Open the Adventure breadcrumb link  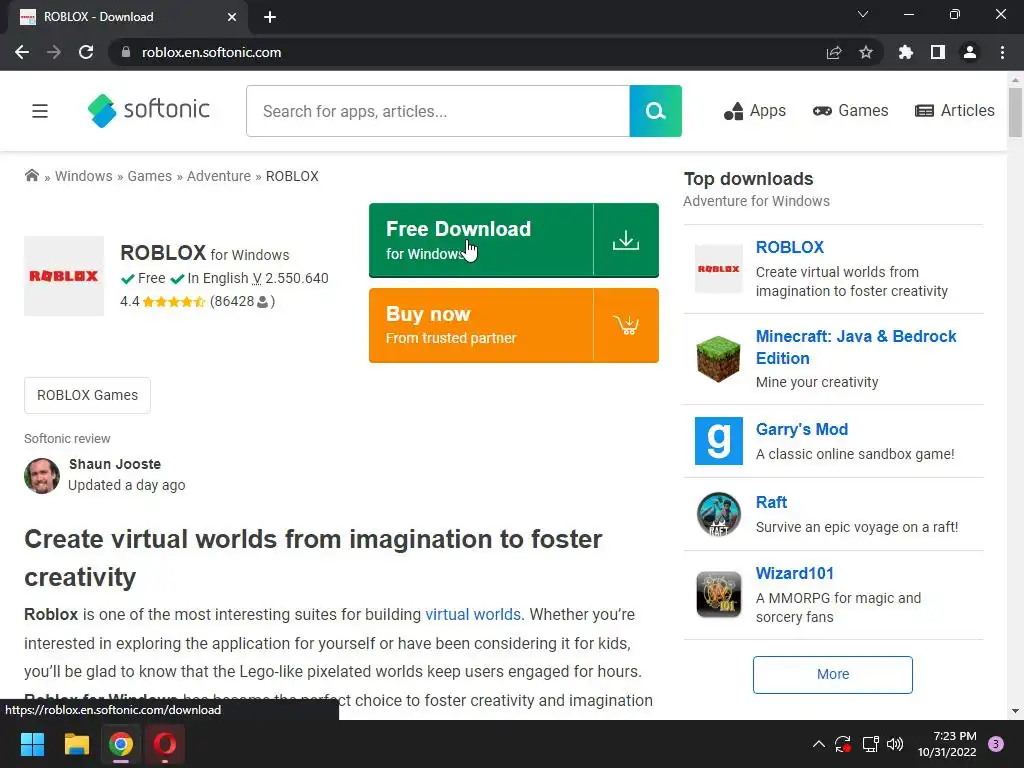219,176
